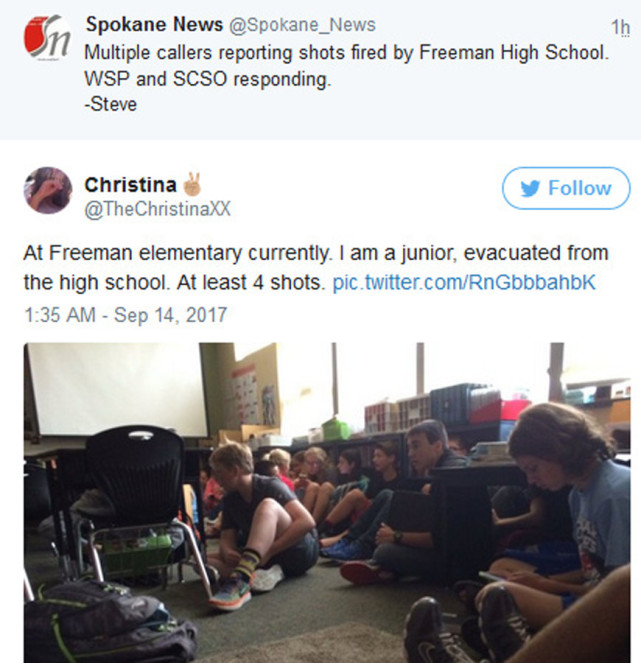Click the peace sign emoji next to Christina
This screenshot has width=641, height=663.
click(x=192, y=184)
